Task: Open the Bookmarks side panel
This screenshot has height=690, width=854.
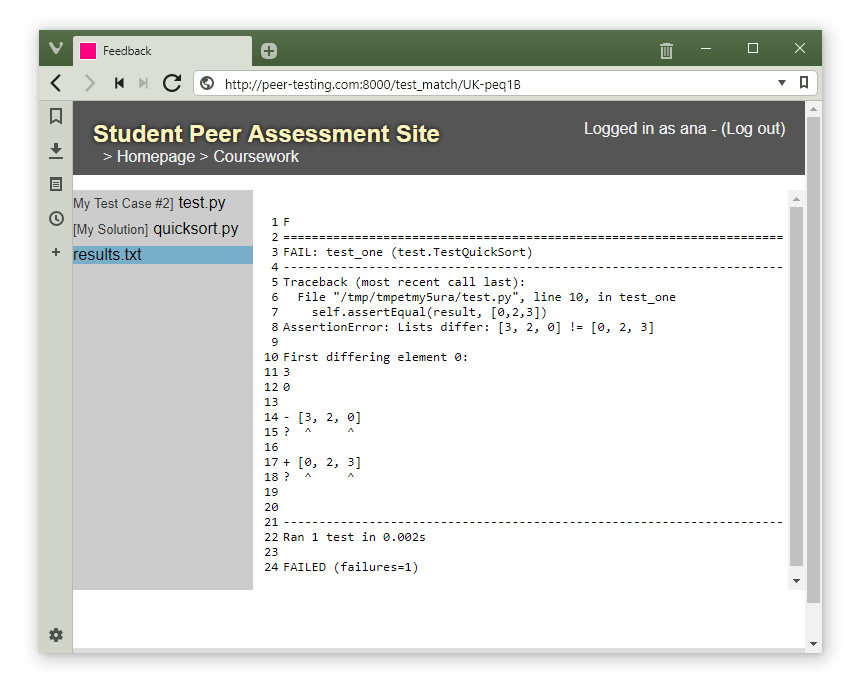Action: 56,116
